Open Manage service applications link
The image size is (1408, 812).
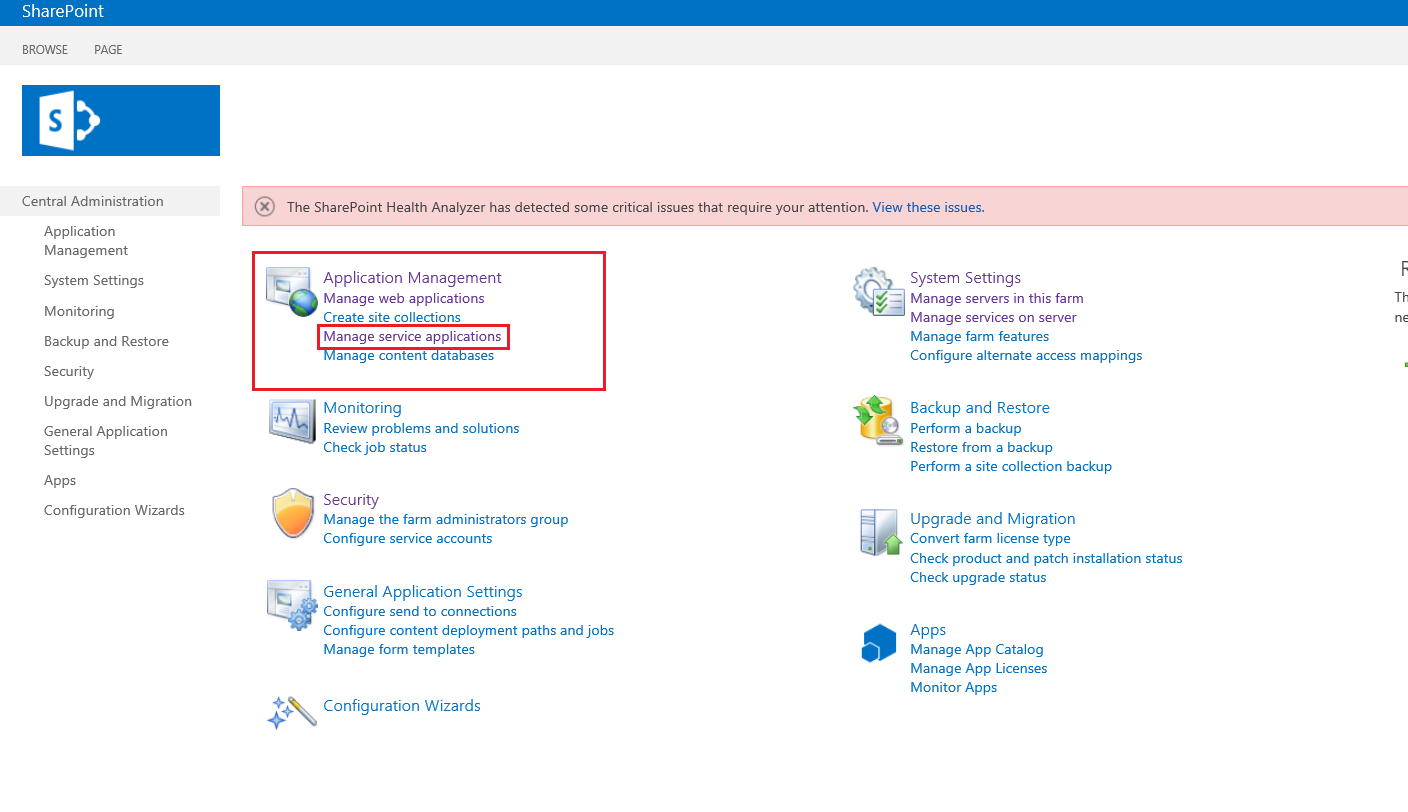tap(412, 337)
